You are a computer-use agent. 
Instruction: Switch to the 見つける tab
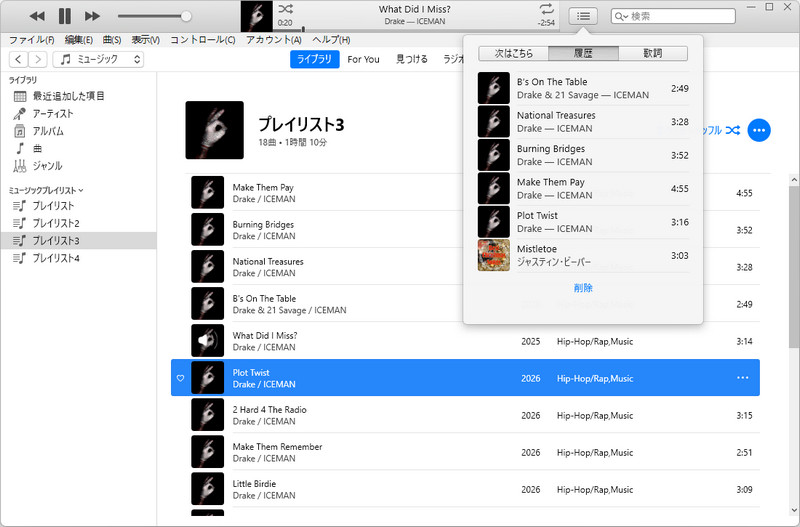click(412, 59)
